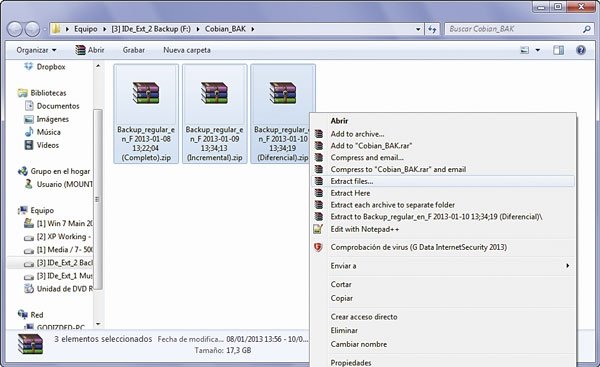Screen dimensions: 600x367
Task: Click the Unidad de DVD drive icon
Action: (x=29, y=289)
